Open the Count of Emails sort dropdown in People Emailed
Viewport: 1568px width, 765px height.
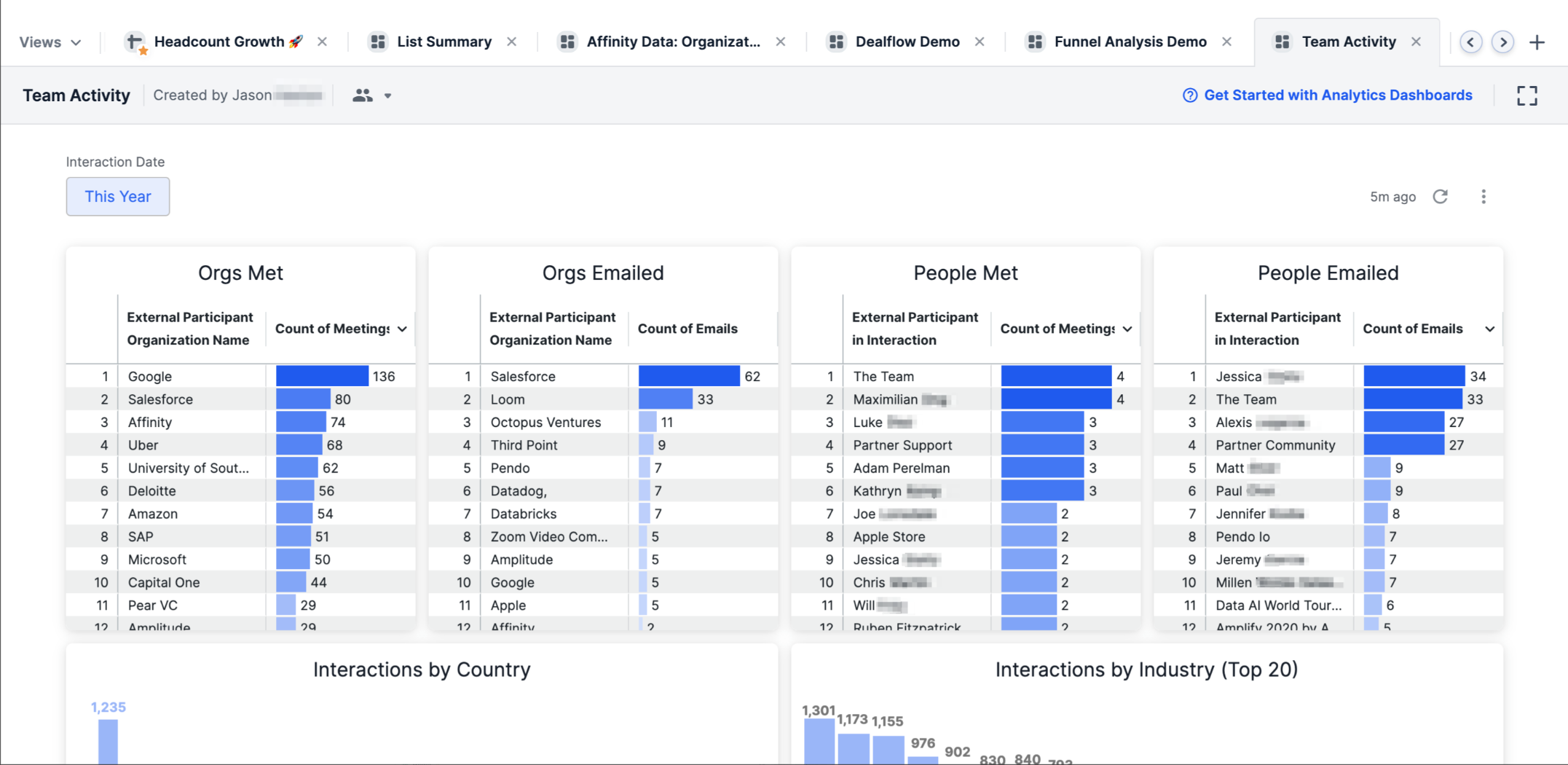(x=1490, y=329)
